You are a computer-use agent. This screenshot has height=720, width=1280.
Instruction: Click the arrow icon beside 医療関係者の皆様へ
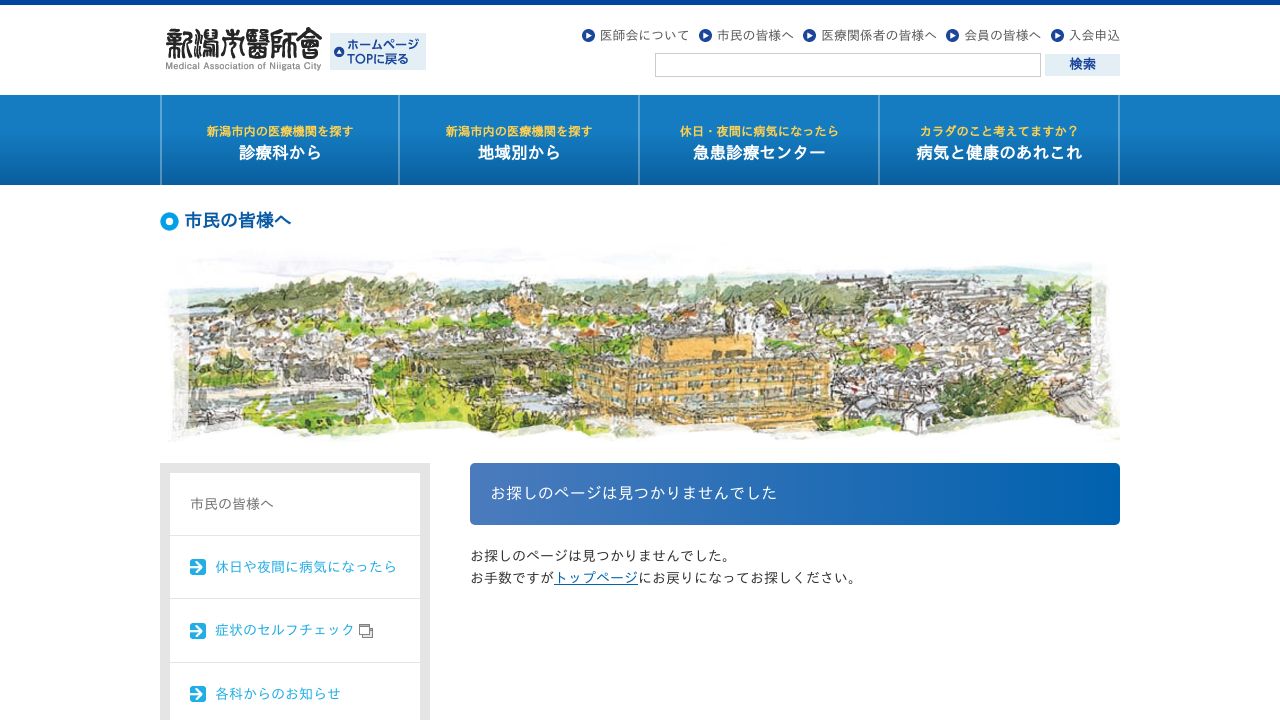[x=807, y=35]
